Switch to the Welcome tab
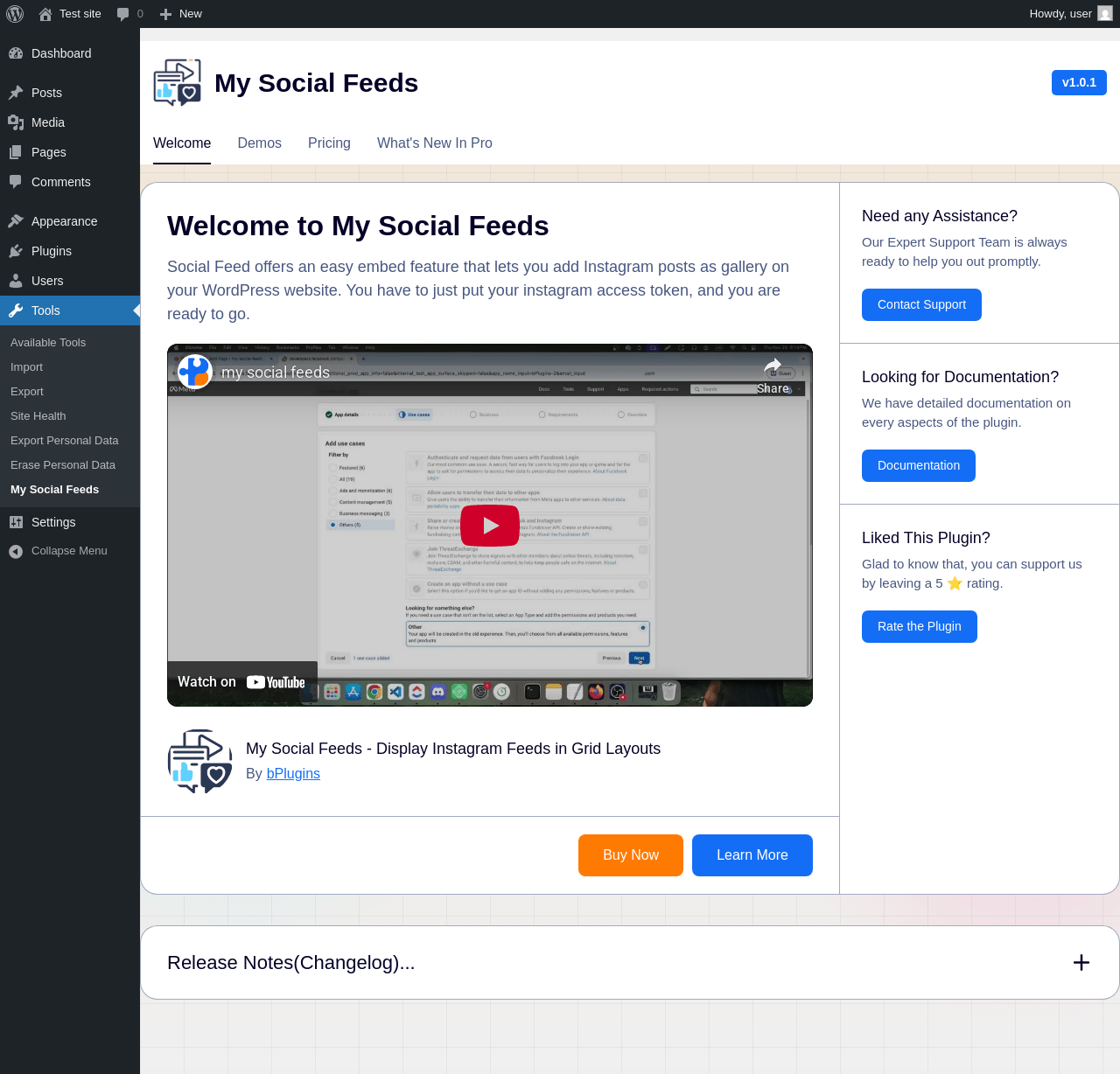 point(182,143)
